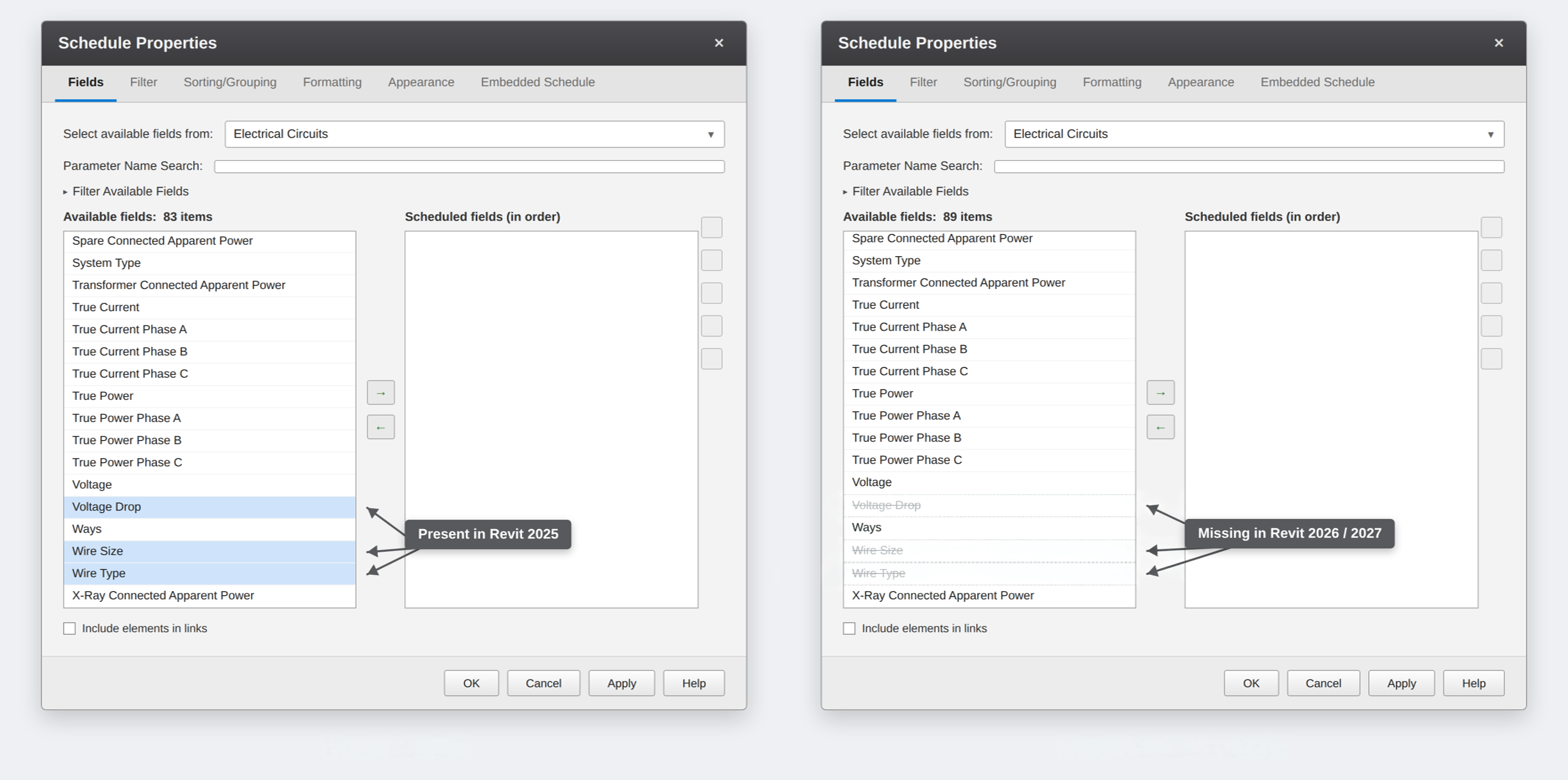Click Apply in the right dialog
This screenshot has width=1568, height=780.
point(1401,683)
